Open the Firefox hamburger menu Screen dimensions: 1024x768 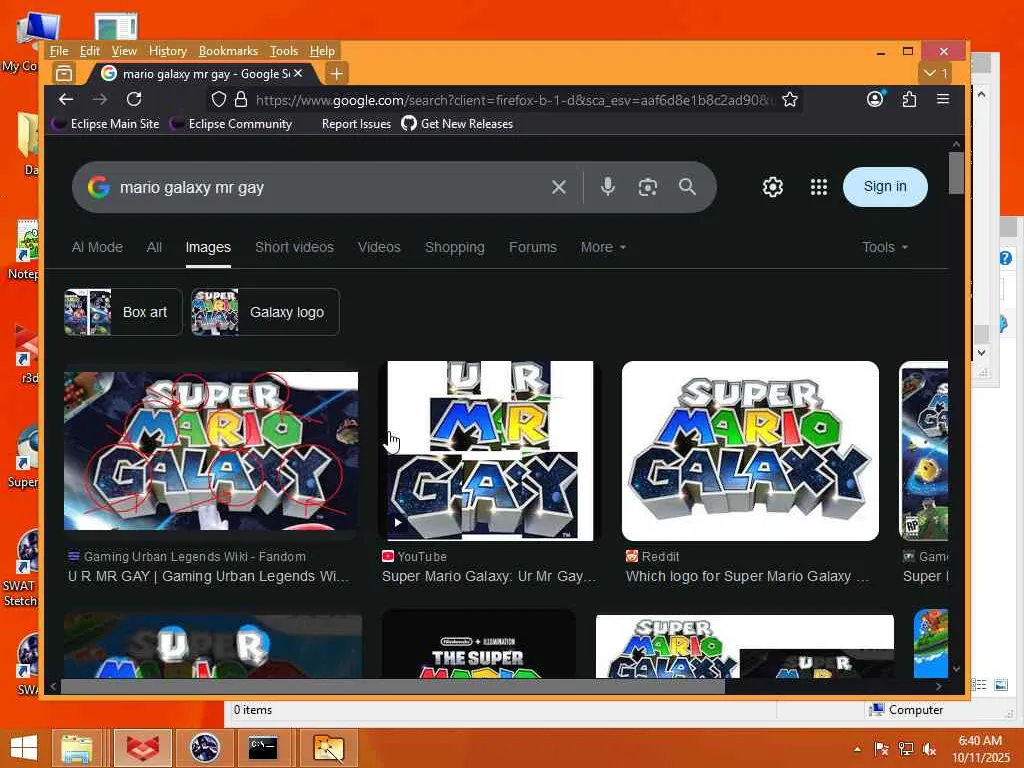coord(943,99)
